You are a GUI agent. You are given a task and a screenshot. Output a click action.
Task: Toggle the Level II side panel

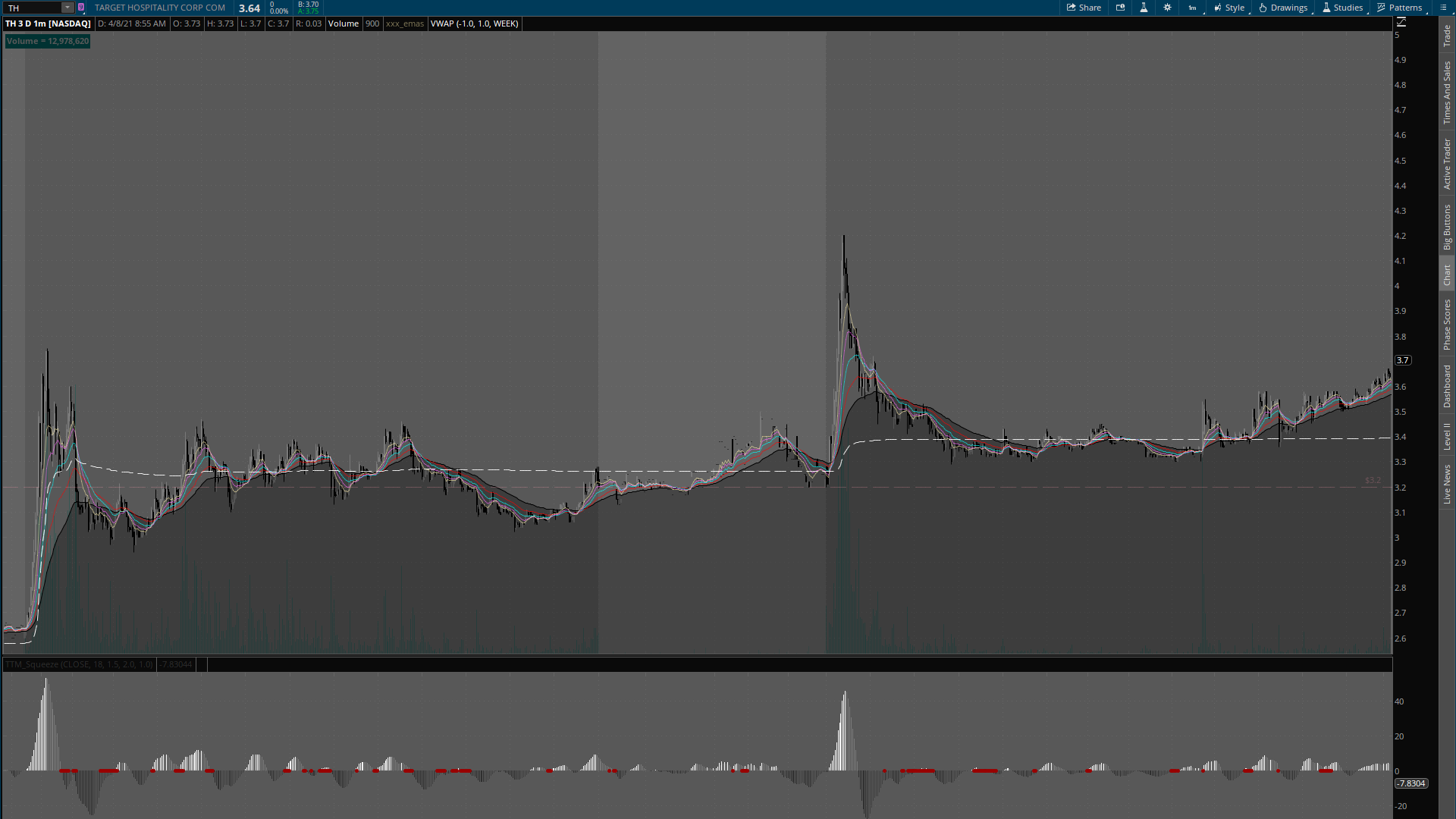pos(1447,436)
